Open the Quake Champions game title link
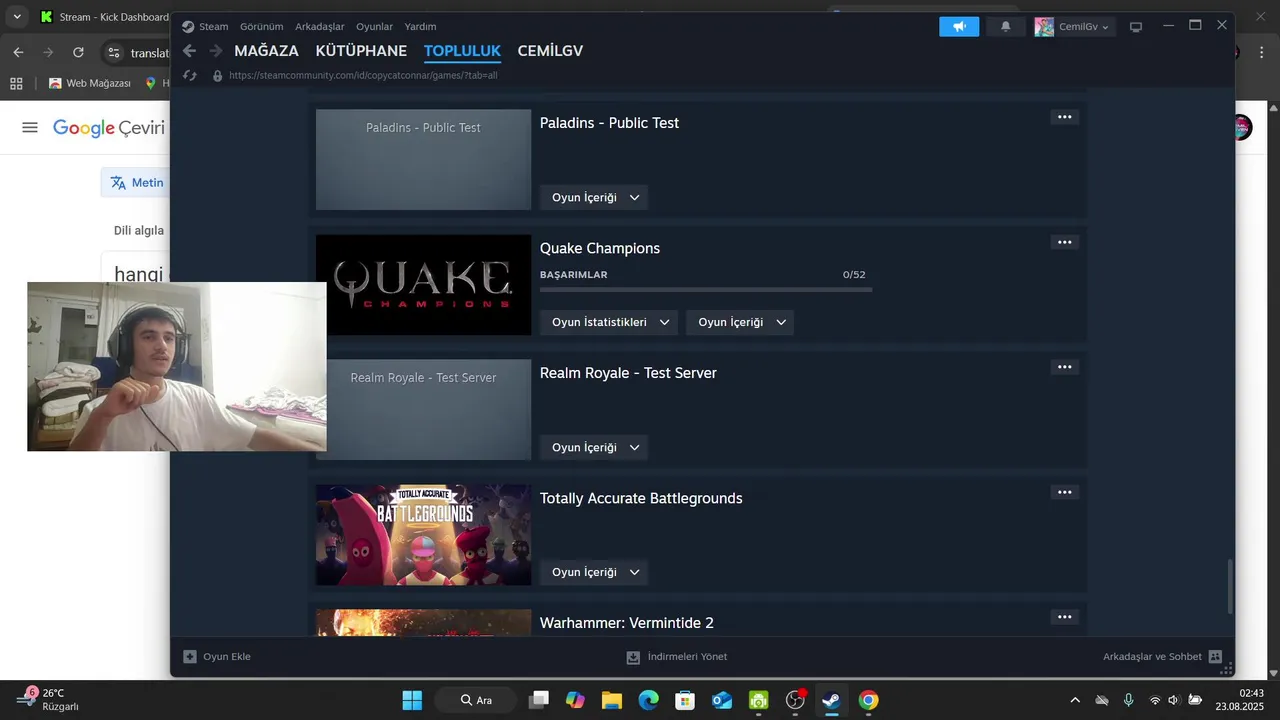The height and width of the screenshot is (720, 1280). point(600,248)
